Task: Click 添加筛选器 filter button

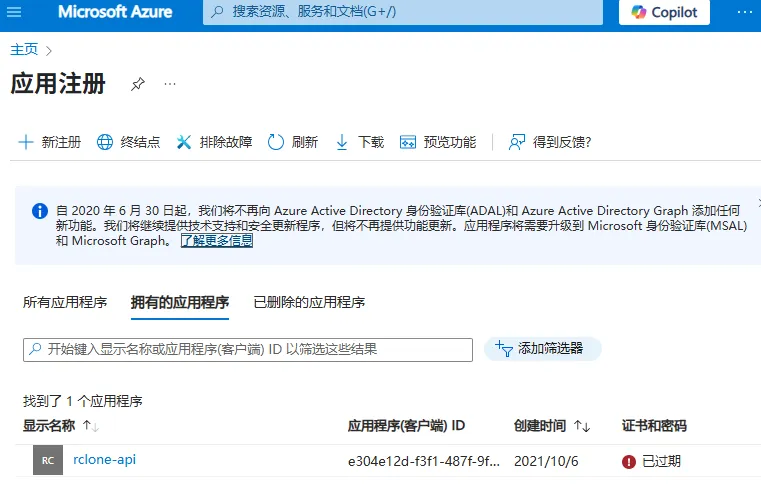Action: [x=543, y=349]
